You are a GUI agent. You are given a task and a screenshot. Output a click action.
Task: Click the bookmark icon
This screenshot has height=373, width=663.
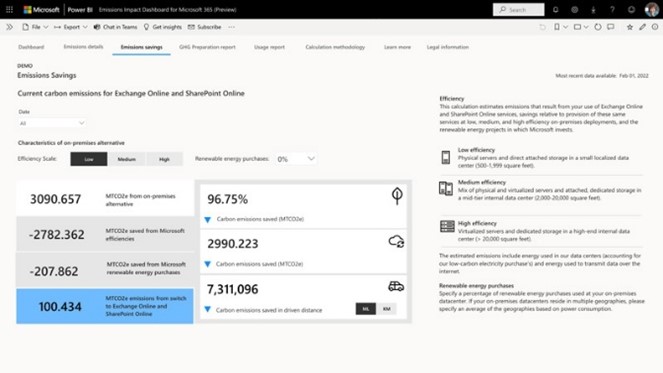coord(557,27)
